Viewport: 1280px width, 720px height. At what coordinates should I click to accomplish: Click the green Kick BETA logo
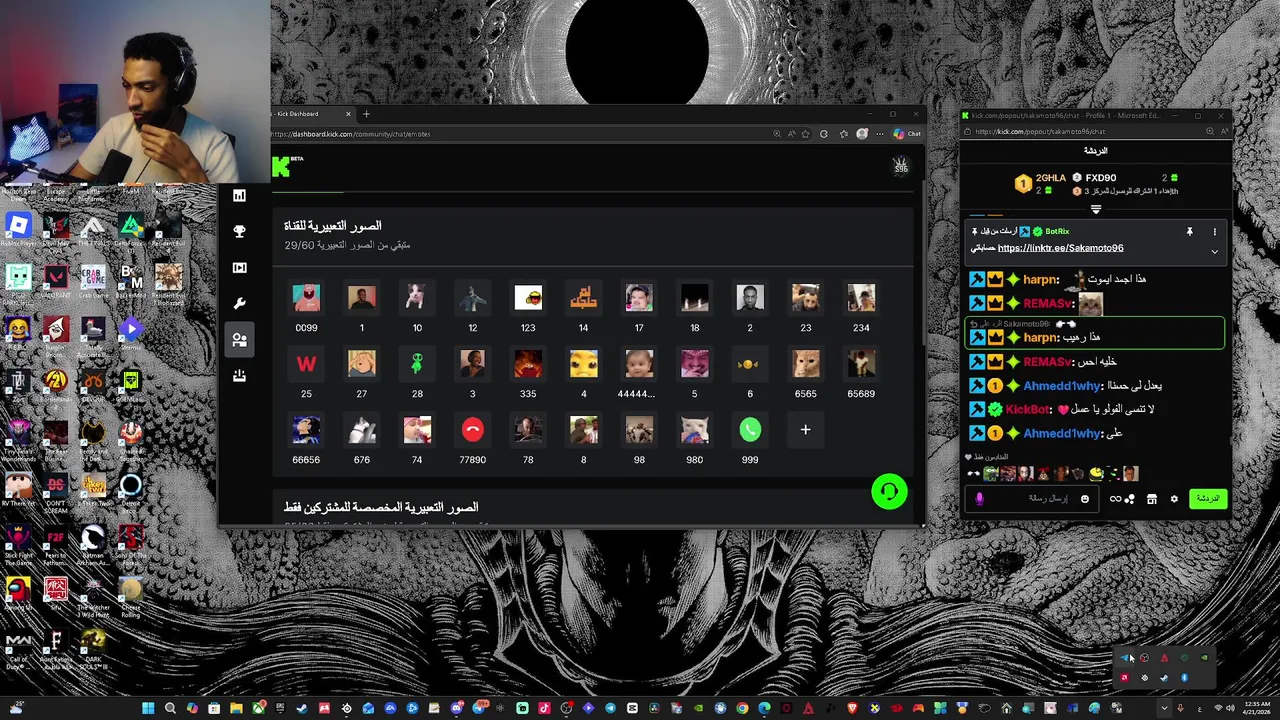click(x=286, y=165)
